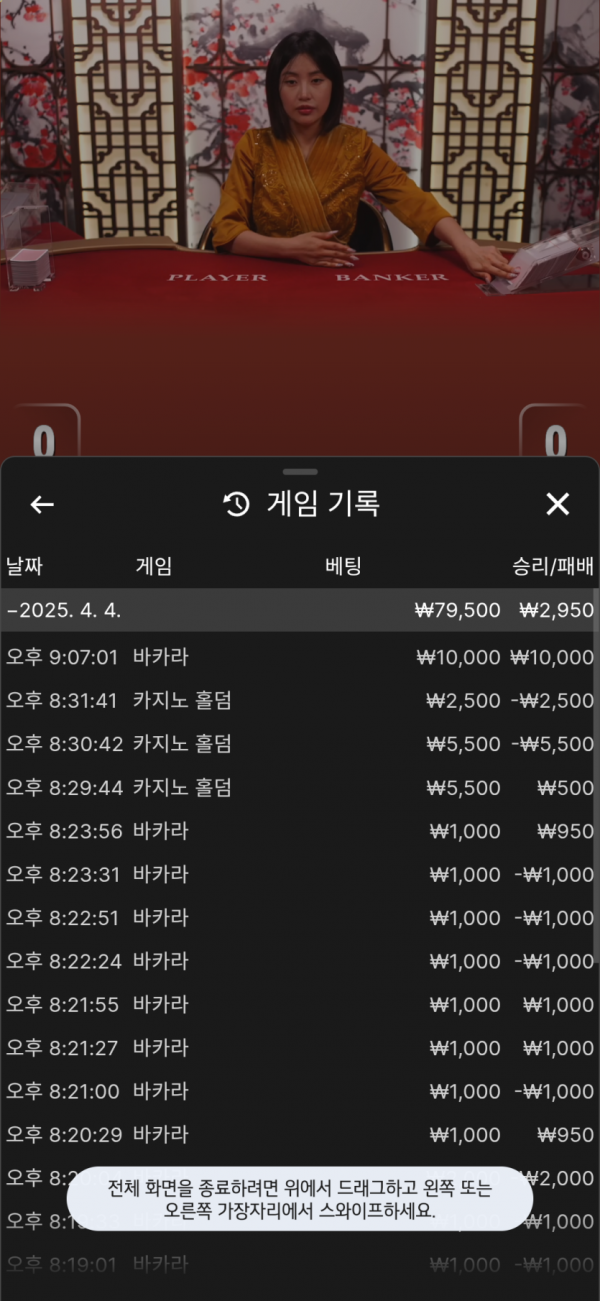Tap the drag handle atop the history panel
Viewport: 600px width, 1301px height.
(300, 471)
